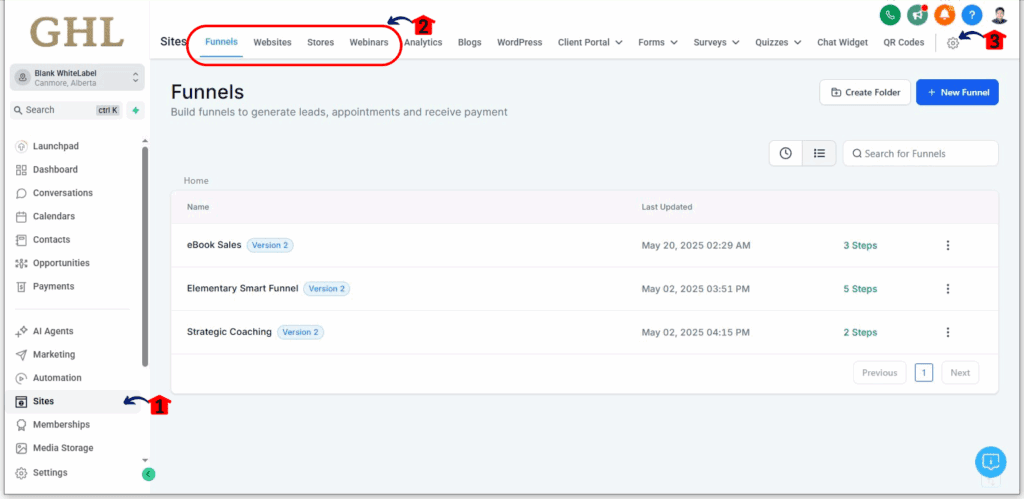
Task: Click Create Folder button
Action: point(865,93)
